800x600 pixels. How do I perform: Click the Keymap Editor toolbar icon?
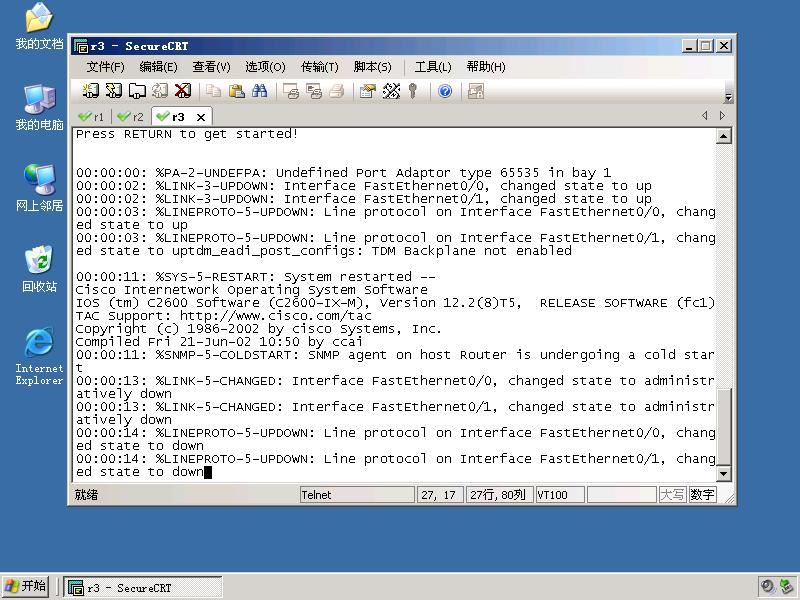pos(391,91)
